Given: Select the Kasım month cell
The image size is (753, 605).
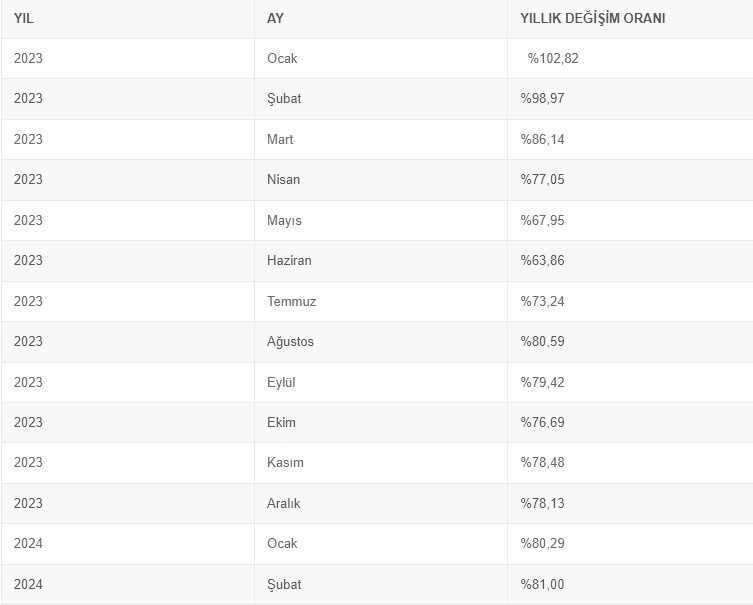Looking at the screenshot, I should point(285,462).
